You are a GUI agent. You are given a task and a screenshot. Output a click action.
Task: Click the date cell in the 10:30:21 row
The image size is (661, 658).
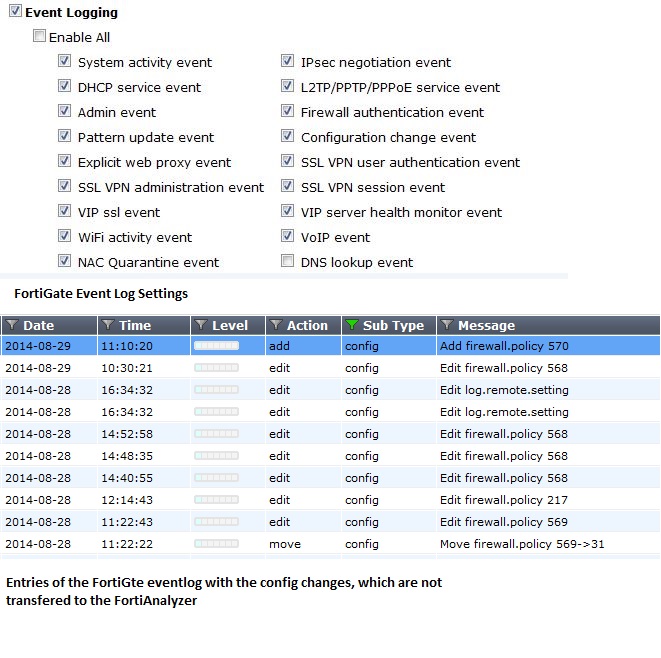38,368
